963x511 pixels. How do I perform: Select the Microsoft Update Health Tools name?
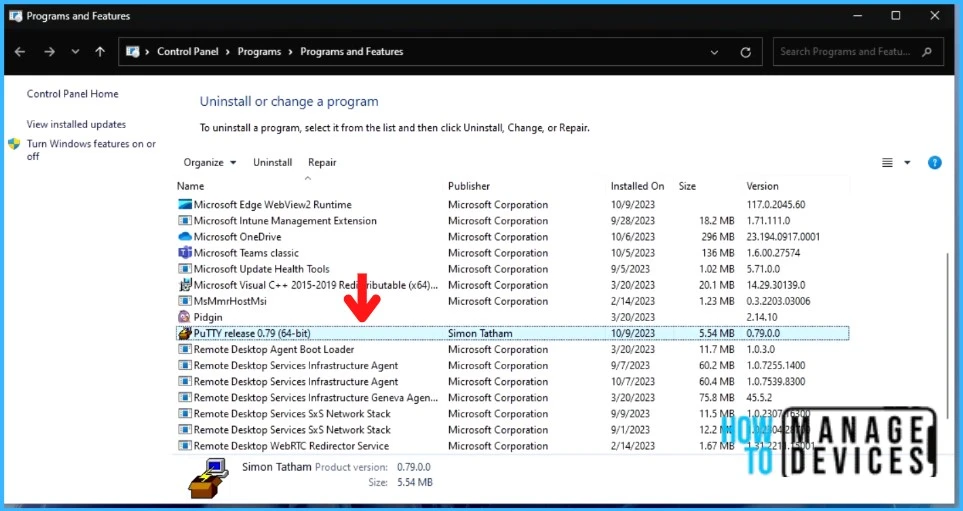[x=262, y=269]
